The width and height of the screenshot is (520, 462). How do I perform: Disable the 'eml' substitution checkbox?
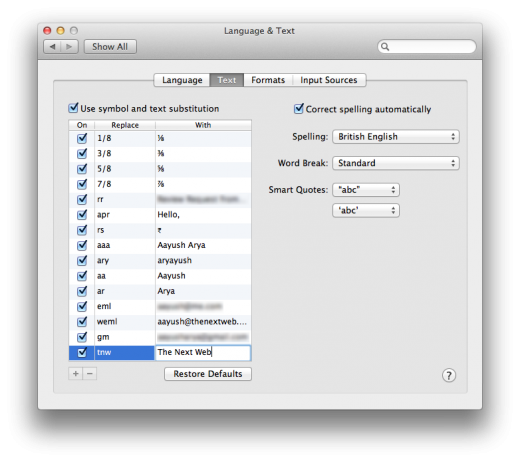[x=82, y=306]
